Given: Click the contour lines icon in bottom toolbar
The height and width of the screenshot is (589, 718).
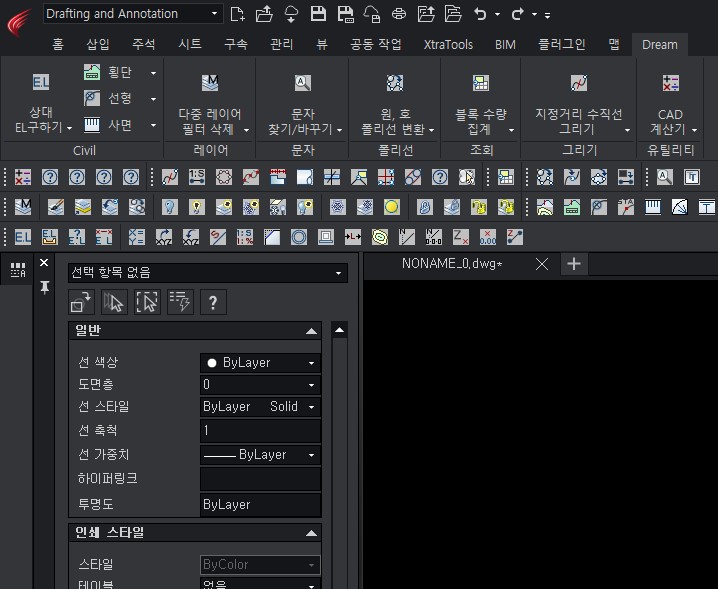Looking at the screenshot, I should (380, 237).
